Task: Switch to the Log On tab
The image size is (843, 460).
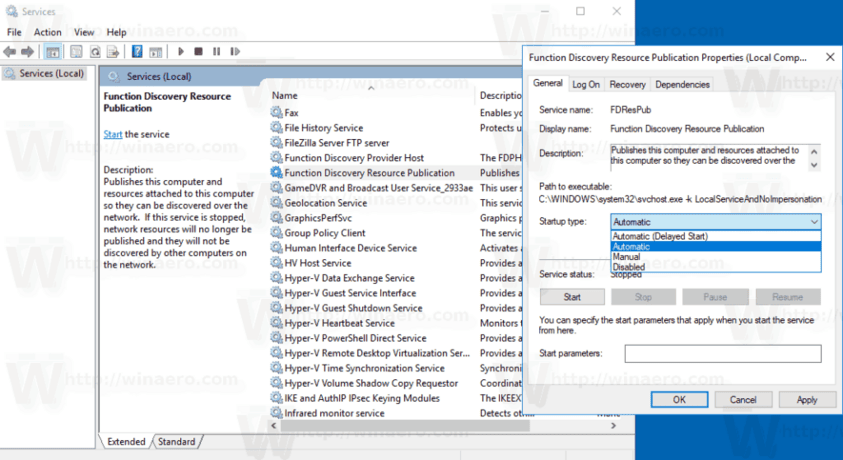Action: (586, 85)
